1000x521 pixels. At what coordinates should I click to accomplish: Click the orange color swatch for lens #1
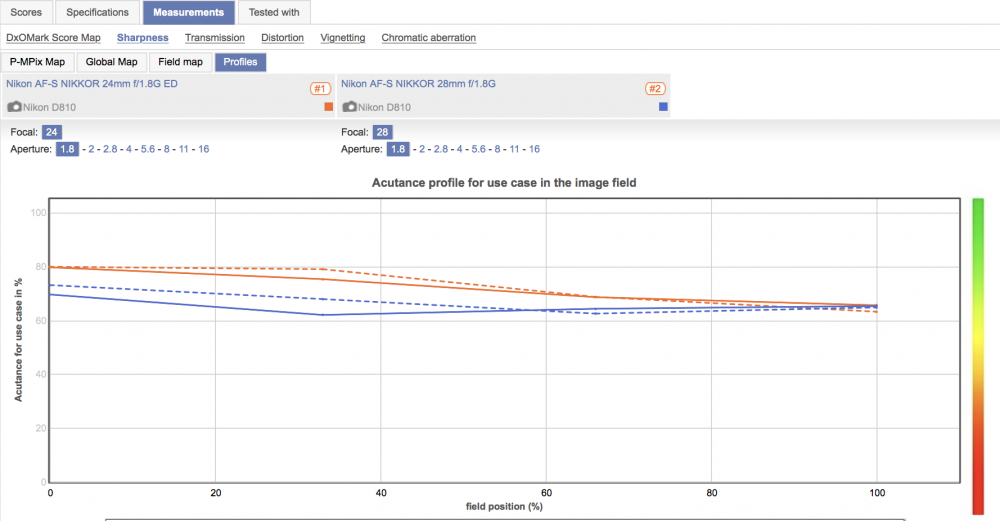point(329,107)
